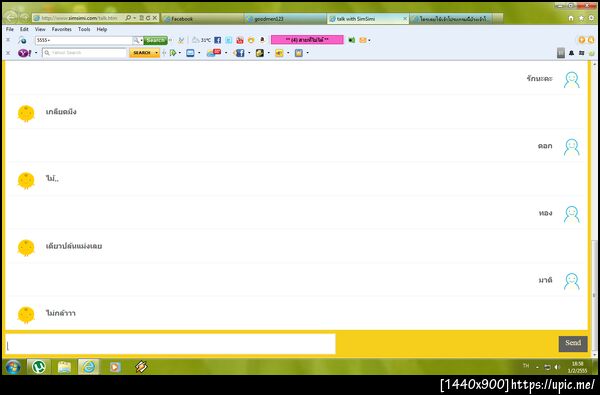Open the Edit menu

point(24,29)
